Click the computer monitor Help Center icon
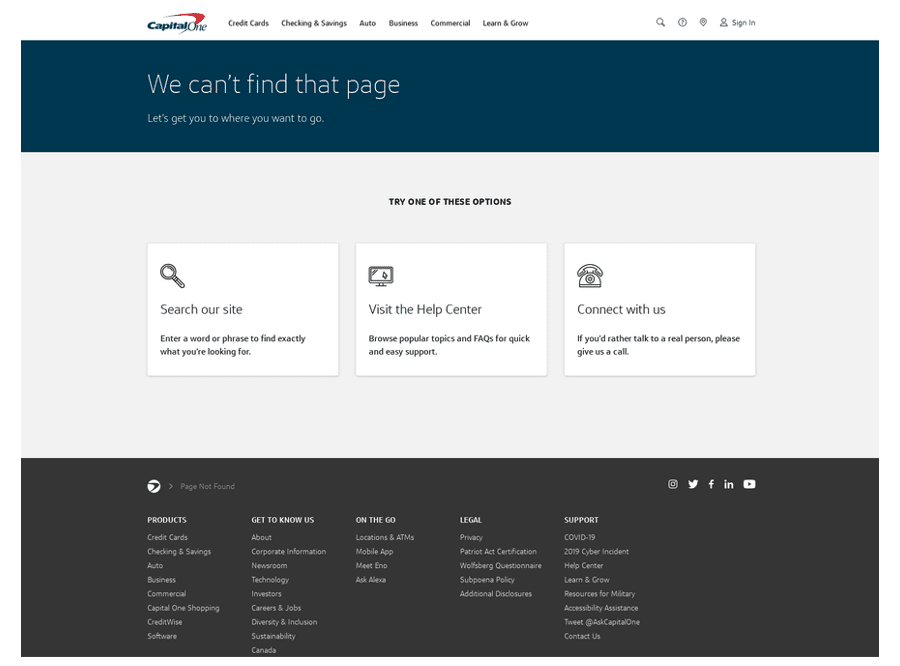 click(381, 276)
